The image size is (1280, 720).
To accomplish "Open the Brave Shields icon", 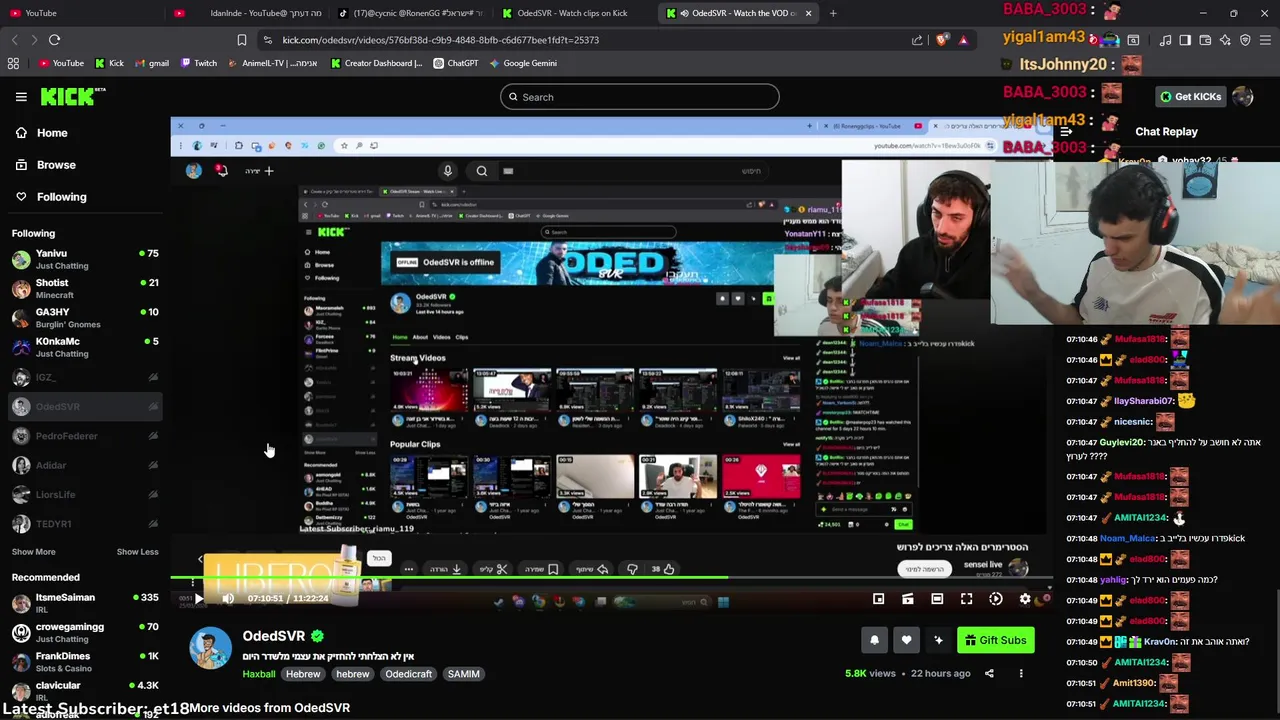I will coord(943,40).
